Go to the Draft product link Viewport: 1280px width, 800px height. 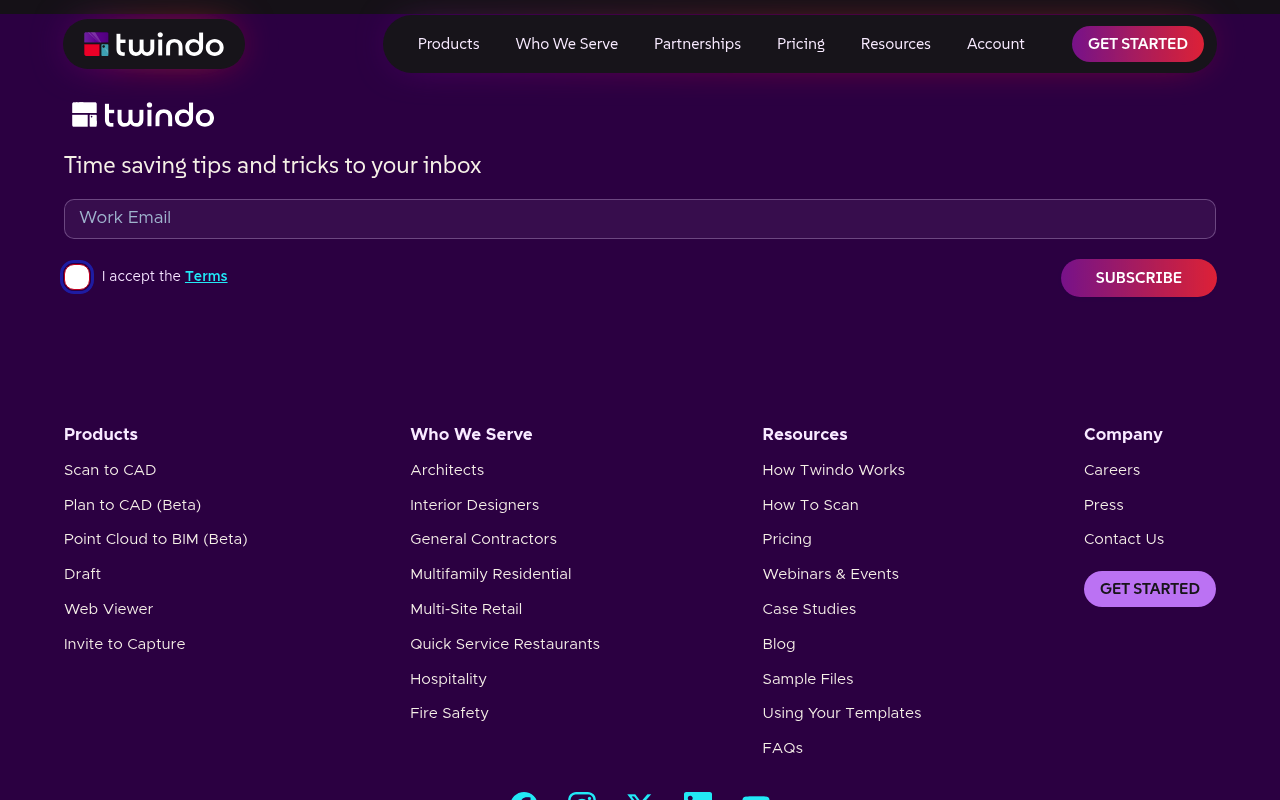point(83,574)
